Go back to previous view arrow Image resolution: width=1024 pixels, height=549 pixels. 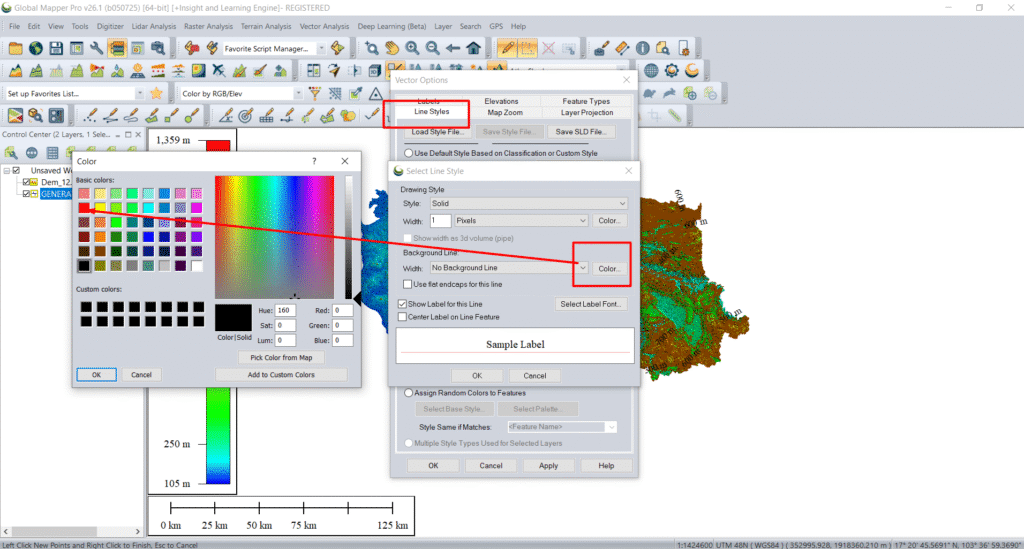click(453, 48)
